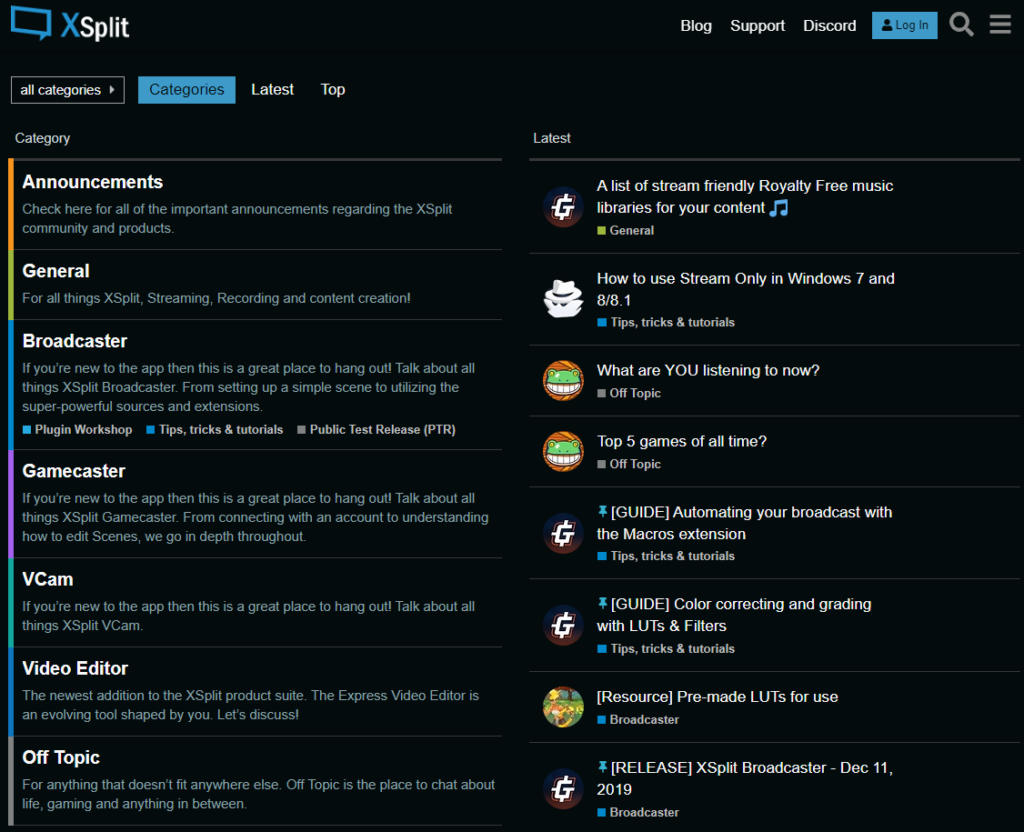Open avatar beside XSplit Broadcaster release topic

tap(563, 789)
